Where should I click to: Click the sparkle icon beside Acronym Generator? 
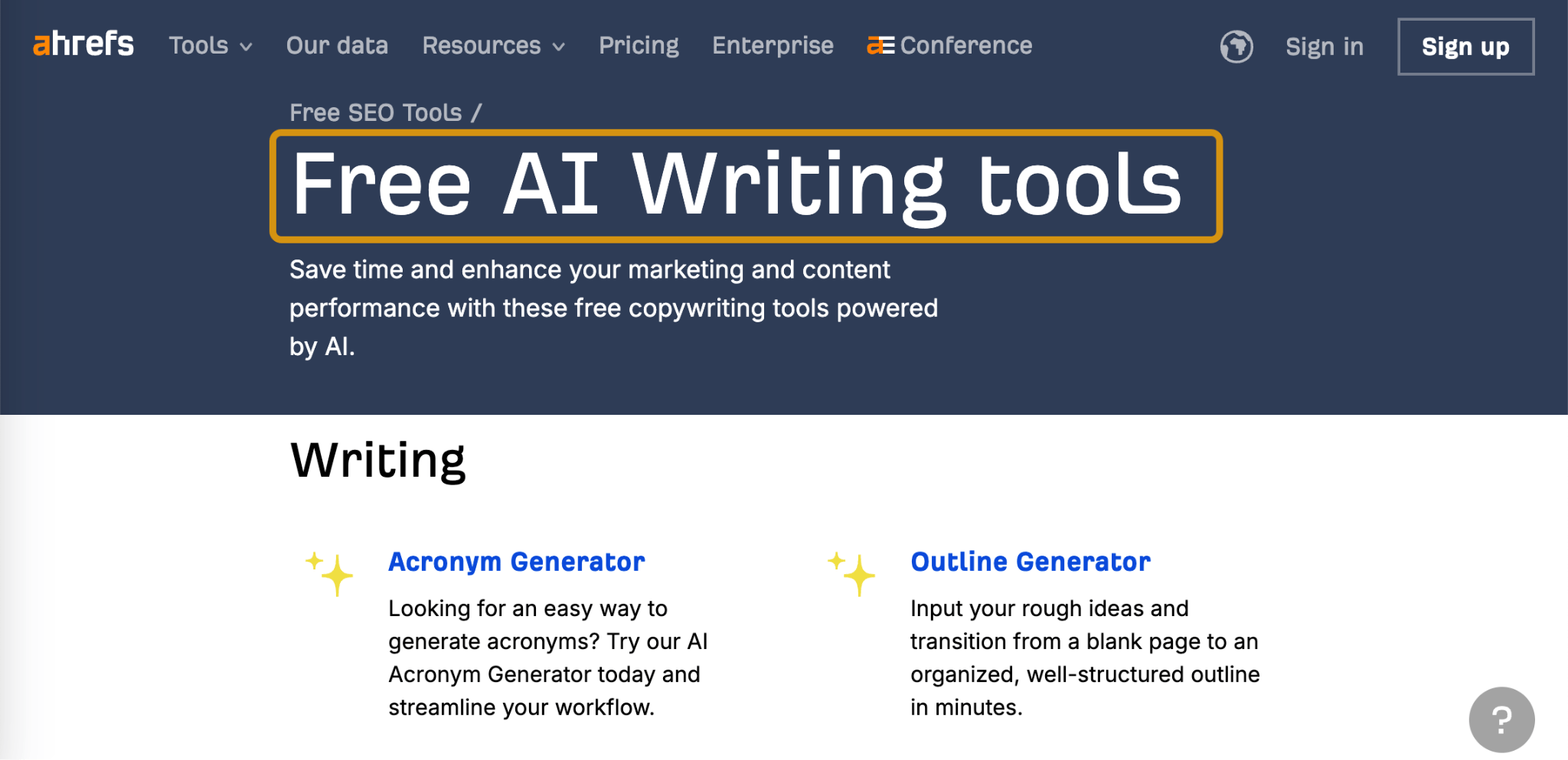[x=330, y=573]
